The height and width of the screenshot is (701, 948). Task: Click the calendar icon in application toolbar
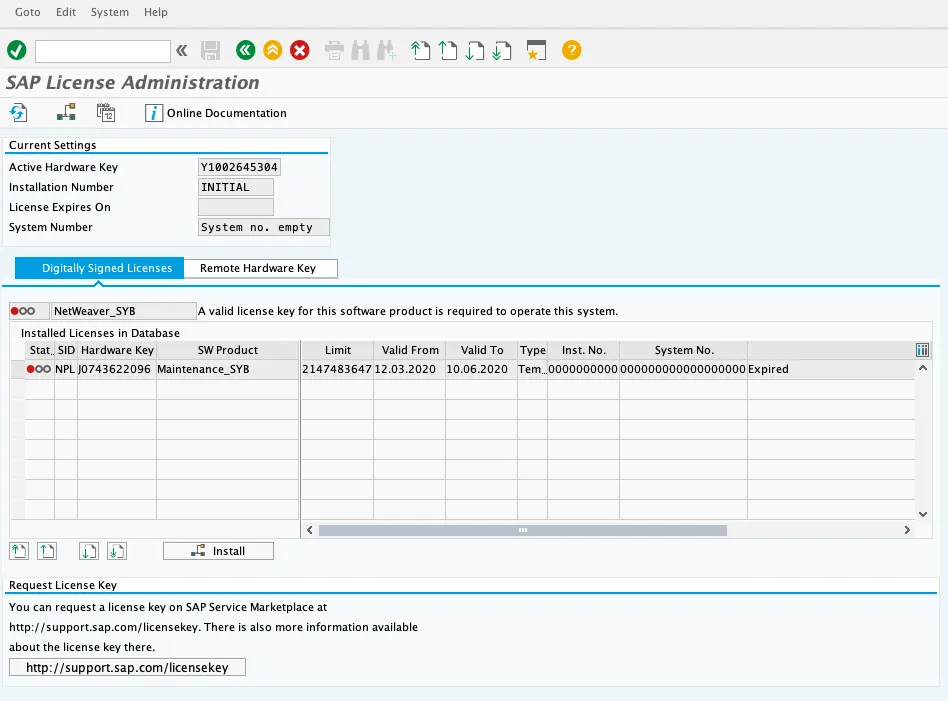click(x=106, y=113)
